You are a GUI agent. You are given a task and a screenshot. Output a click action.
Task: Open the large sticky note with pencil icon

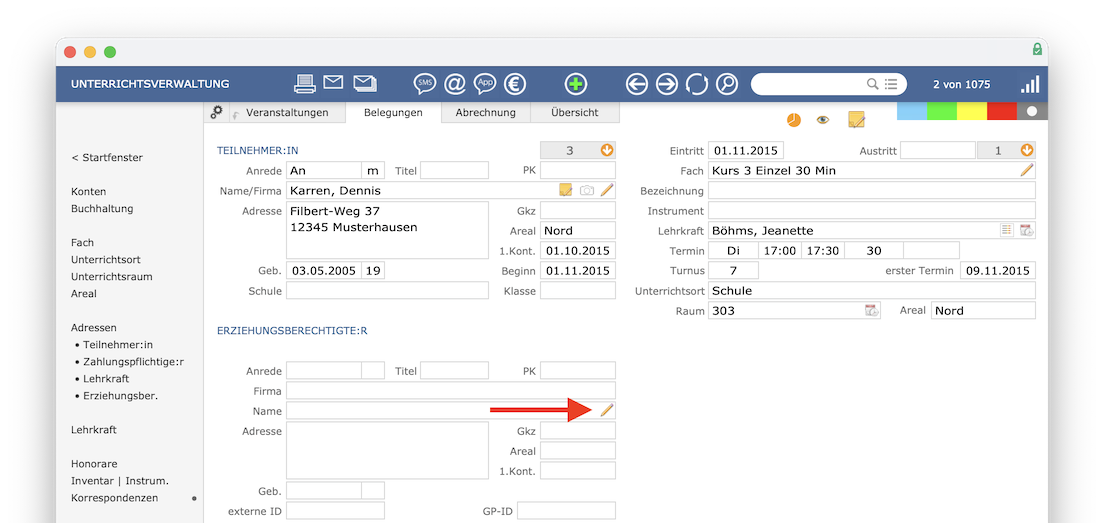click(x=856, y=120)
